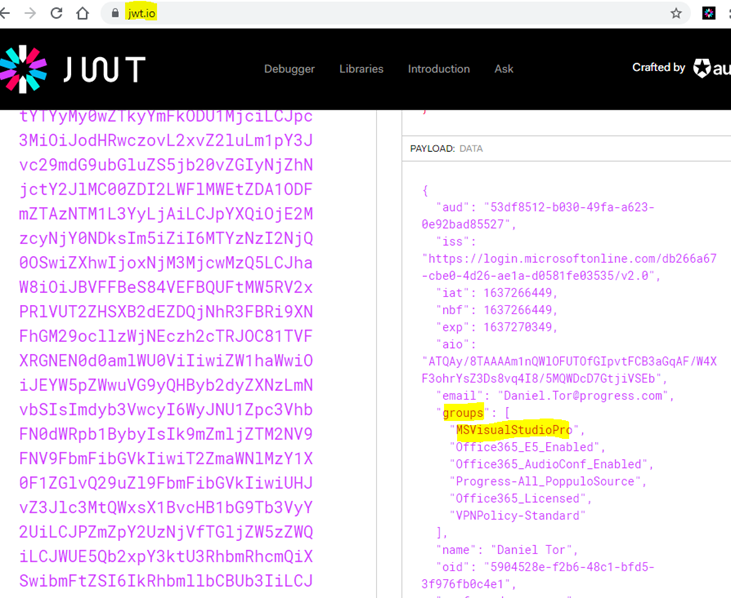Open the Introduction nav item
Image resolution: width=731 pixels, height=598 pixels.
click(439, 69)
